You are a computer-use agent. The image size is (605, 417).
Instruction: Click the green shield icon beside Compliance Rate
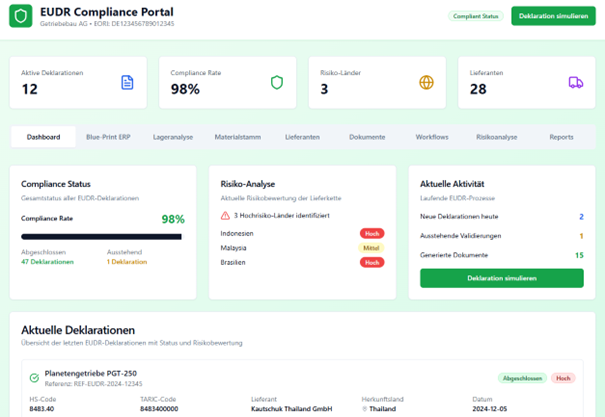[277, 82]
